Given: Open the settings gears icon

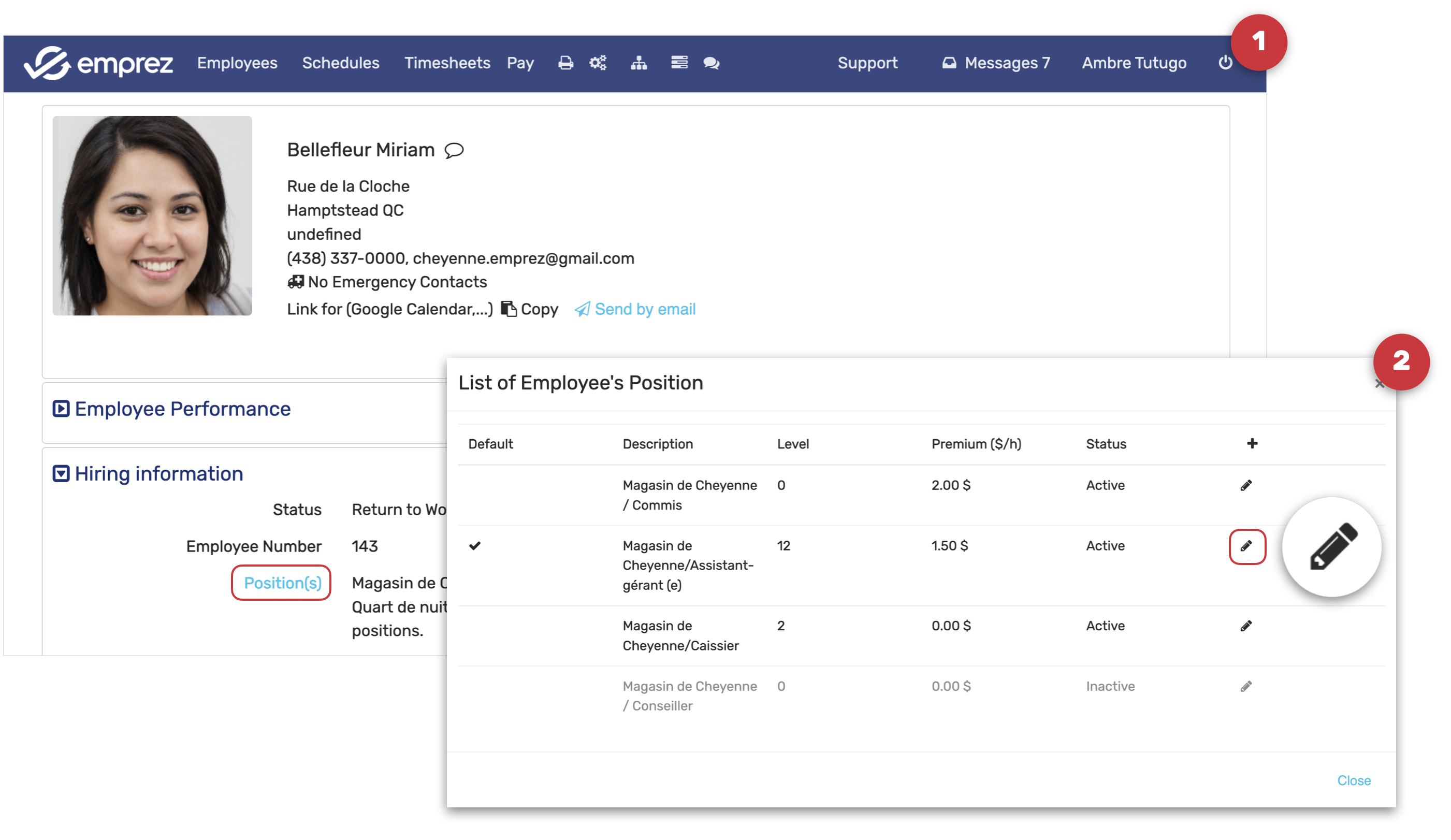Looking at the screenshot, I should click(598, 63).
